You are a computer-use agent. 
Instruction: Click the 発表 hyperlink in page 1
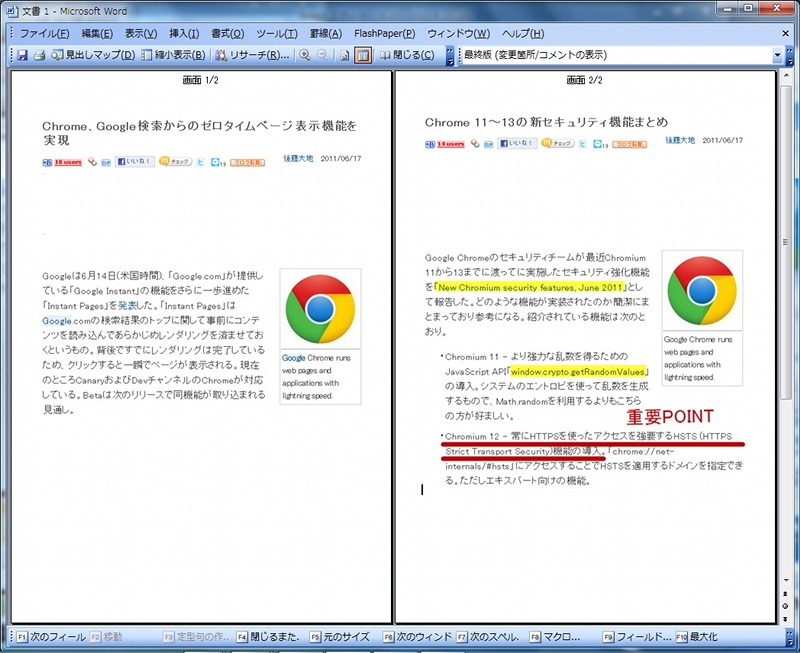coord(127,306)
